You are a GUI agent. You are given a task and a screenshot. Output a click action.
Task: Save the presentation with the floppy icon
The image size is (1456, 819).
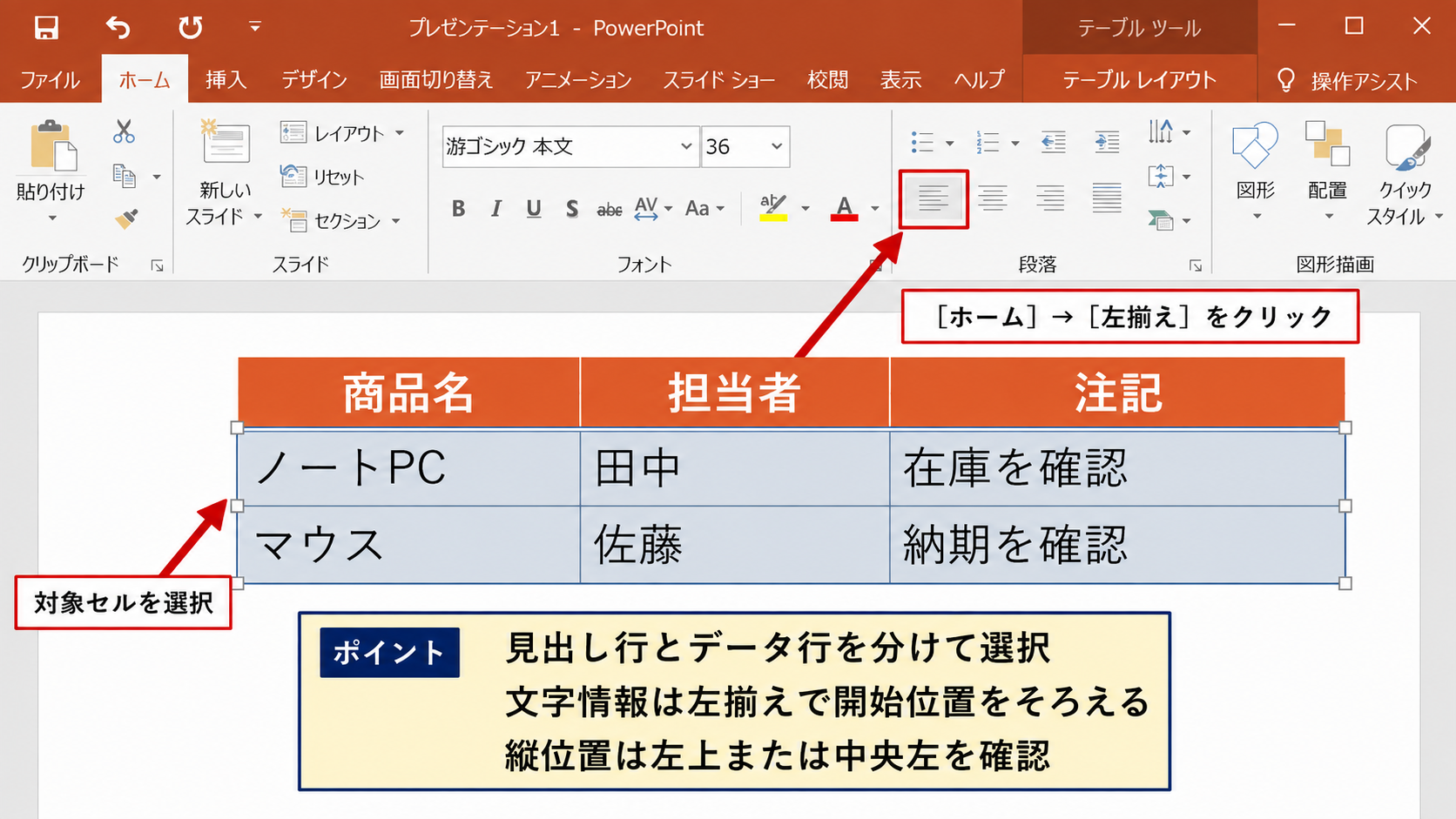point(46,27)
